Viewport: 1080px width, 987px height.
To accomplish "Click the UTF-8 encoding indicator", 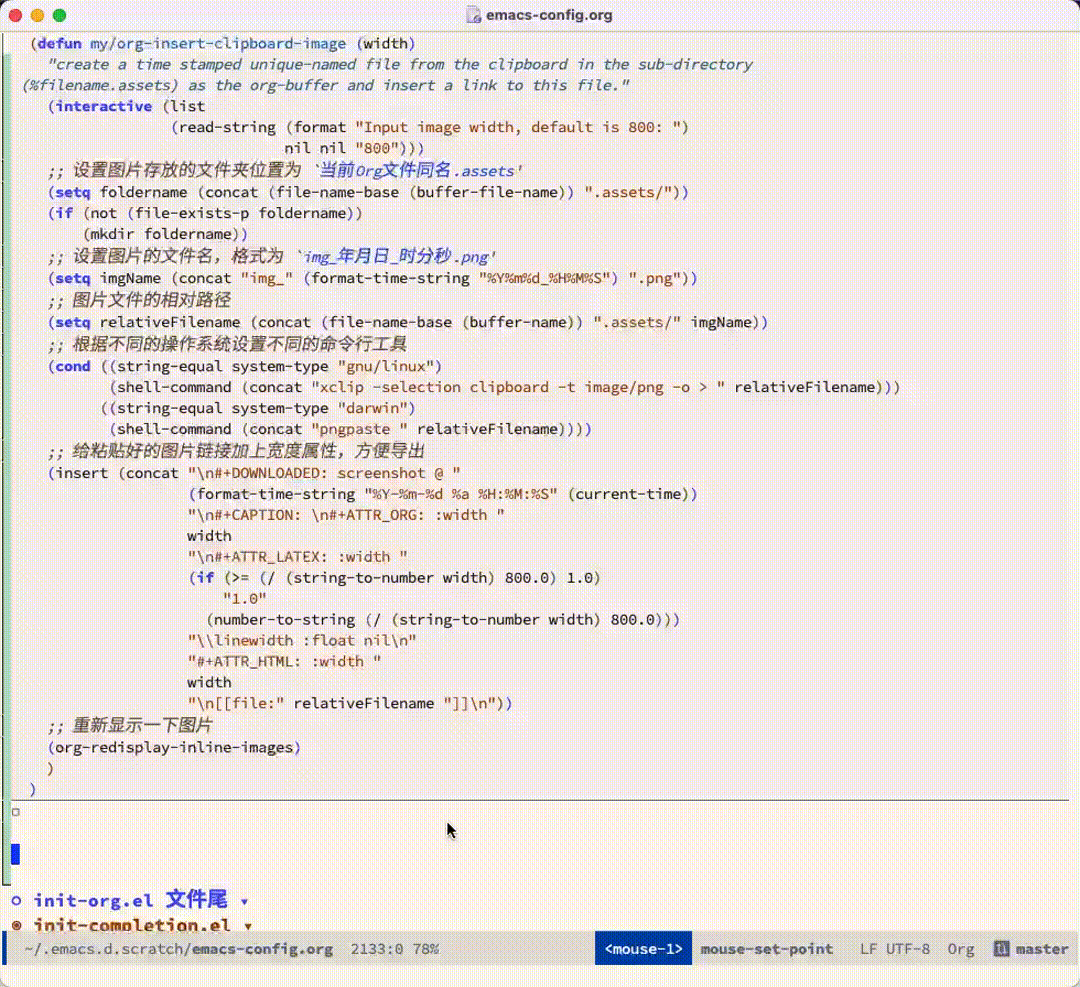I will 907,949.
